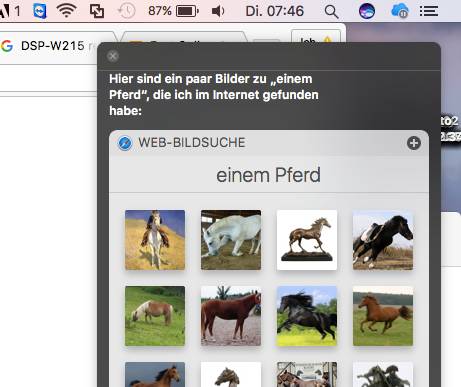Open the TeamViewer menu bar icon
Viewport: 461px width, 387px height.
click(40, 11)
